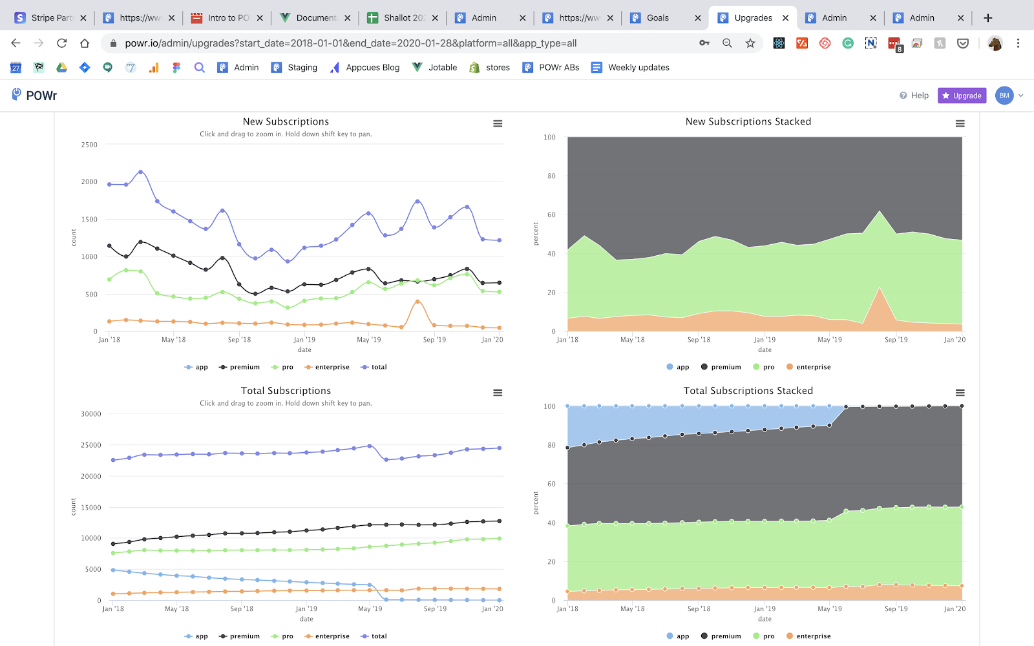Click the browser home icon
This screenshot has height=646, width=1034.
(86, 43)
